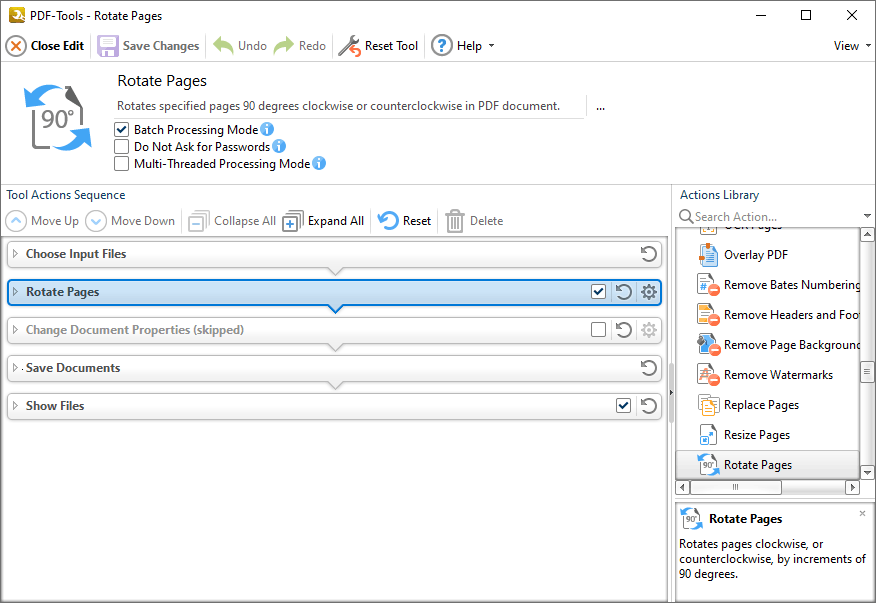Select Rotate Pages in Actions Library
Viewport: 876px width, 603px height.
768,465
